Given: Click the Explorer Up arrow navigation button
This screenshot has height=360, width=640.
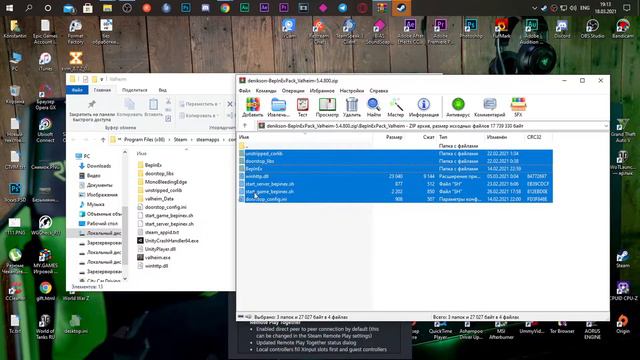Looking at the screenshot, I should tap(103, 140).
